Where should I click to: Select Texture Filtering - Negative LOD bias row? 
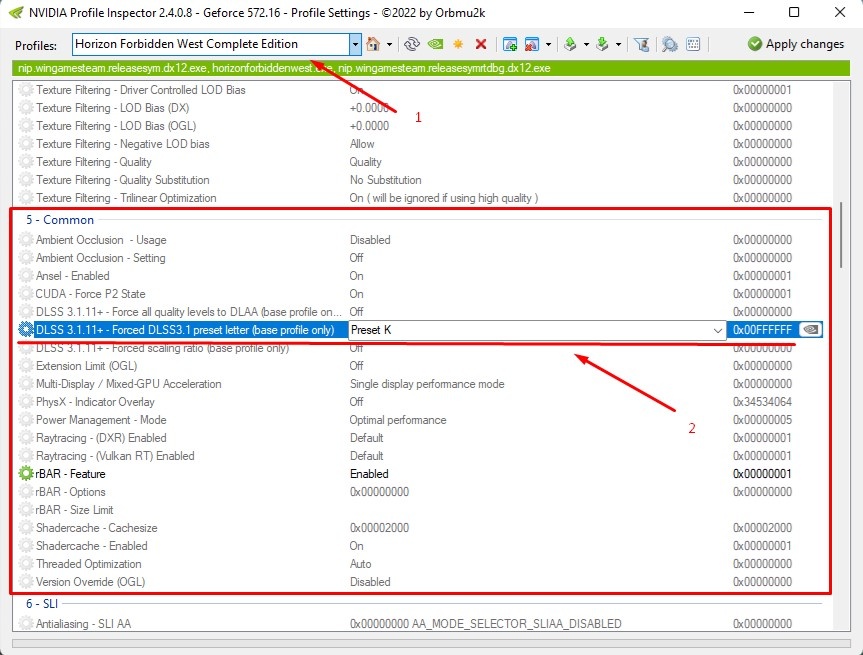[x=420, y=144]
